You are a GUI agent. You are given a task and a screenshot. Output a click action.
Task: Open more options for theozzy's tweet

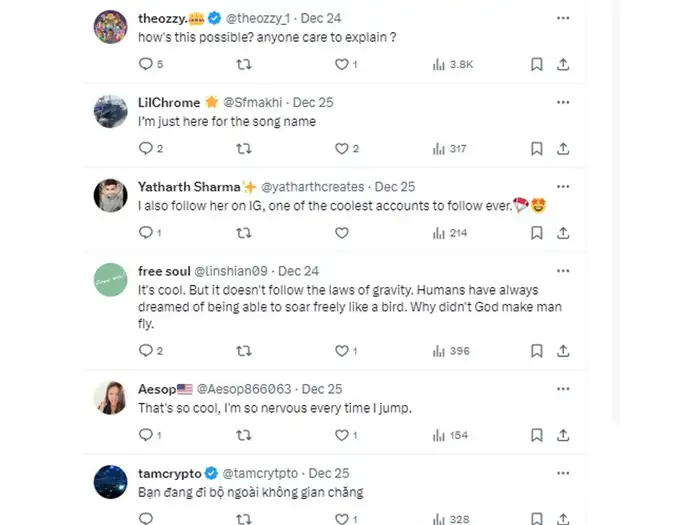pos(563,18)
